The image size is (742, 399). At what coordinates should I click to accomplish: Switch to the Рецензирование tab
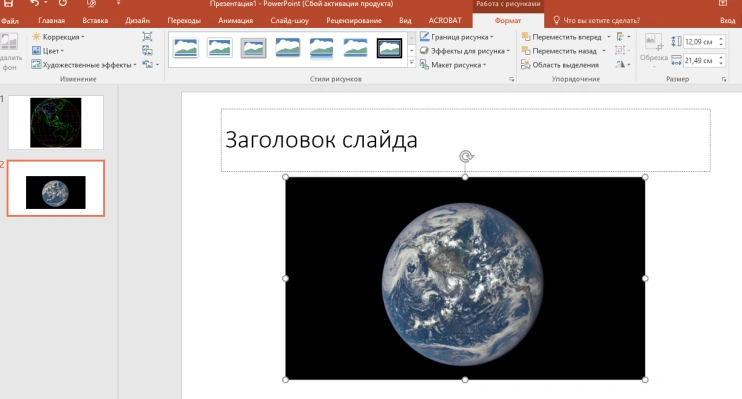coord(354,20)
